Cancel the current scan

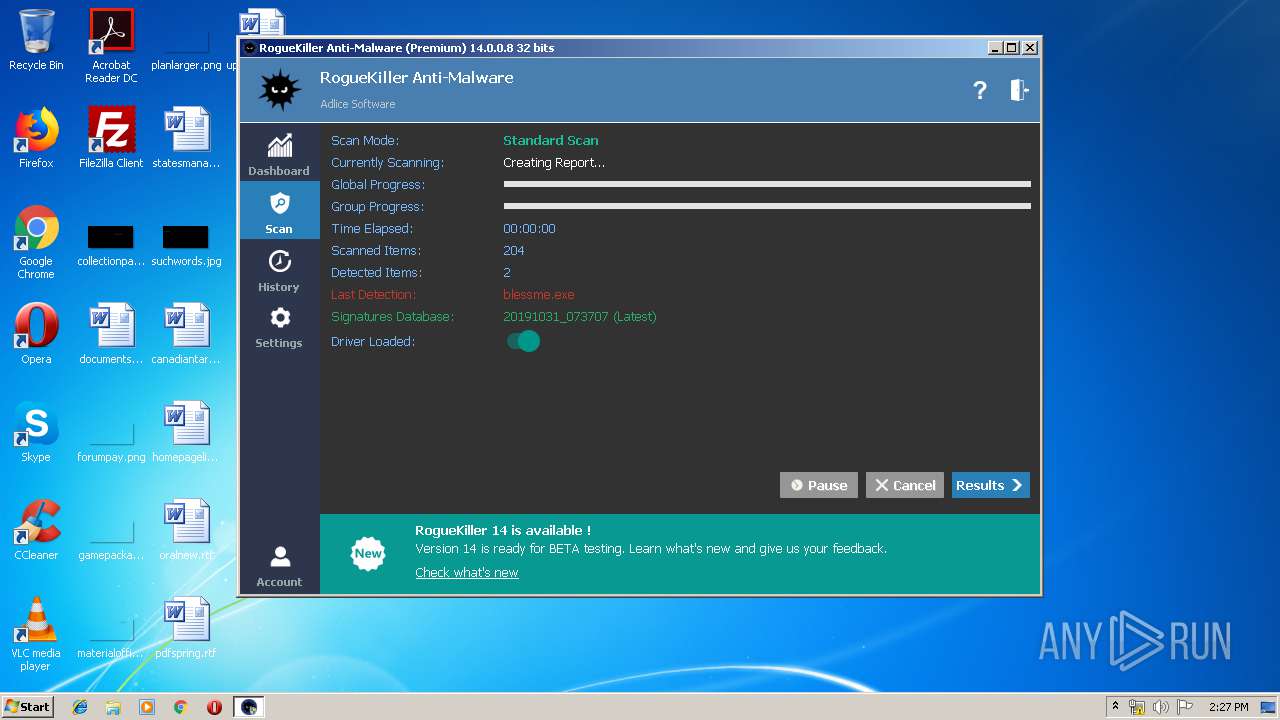tap(905, 485)
